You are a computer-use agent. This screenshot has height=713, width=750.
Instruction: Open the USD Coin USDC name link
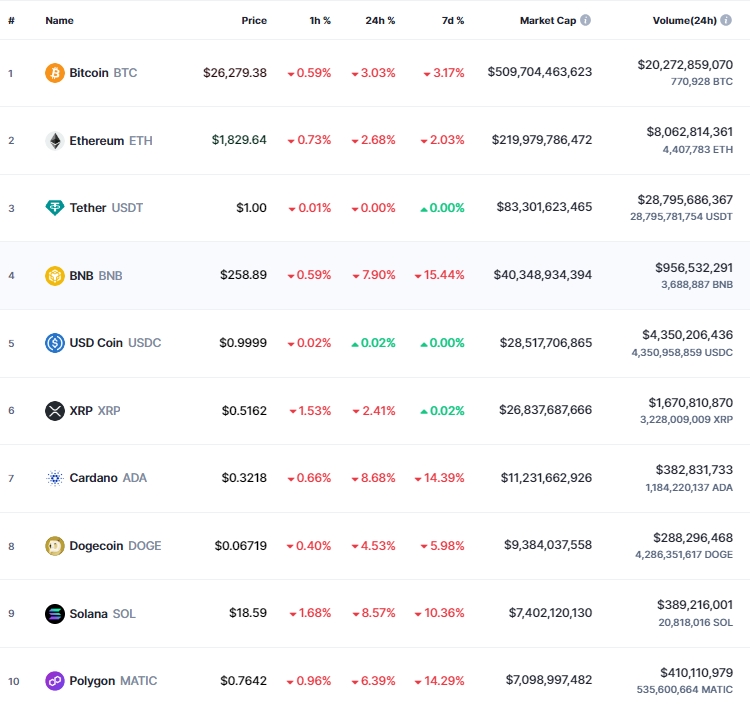click(x=115, y=343)
